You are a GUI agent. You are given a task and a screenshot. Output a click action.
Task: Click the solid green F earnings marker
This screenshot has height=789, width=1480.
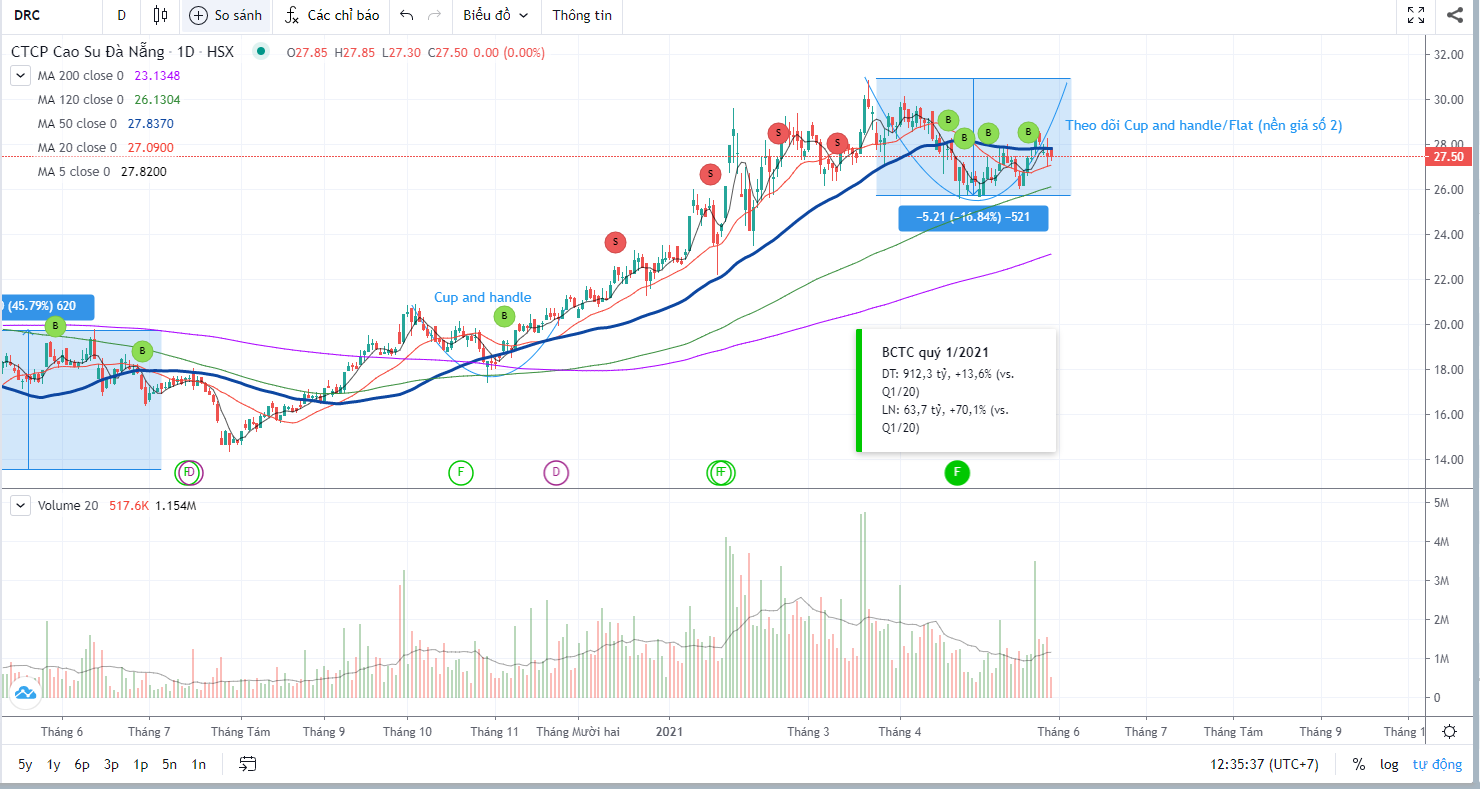click(x=957, y=472)
